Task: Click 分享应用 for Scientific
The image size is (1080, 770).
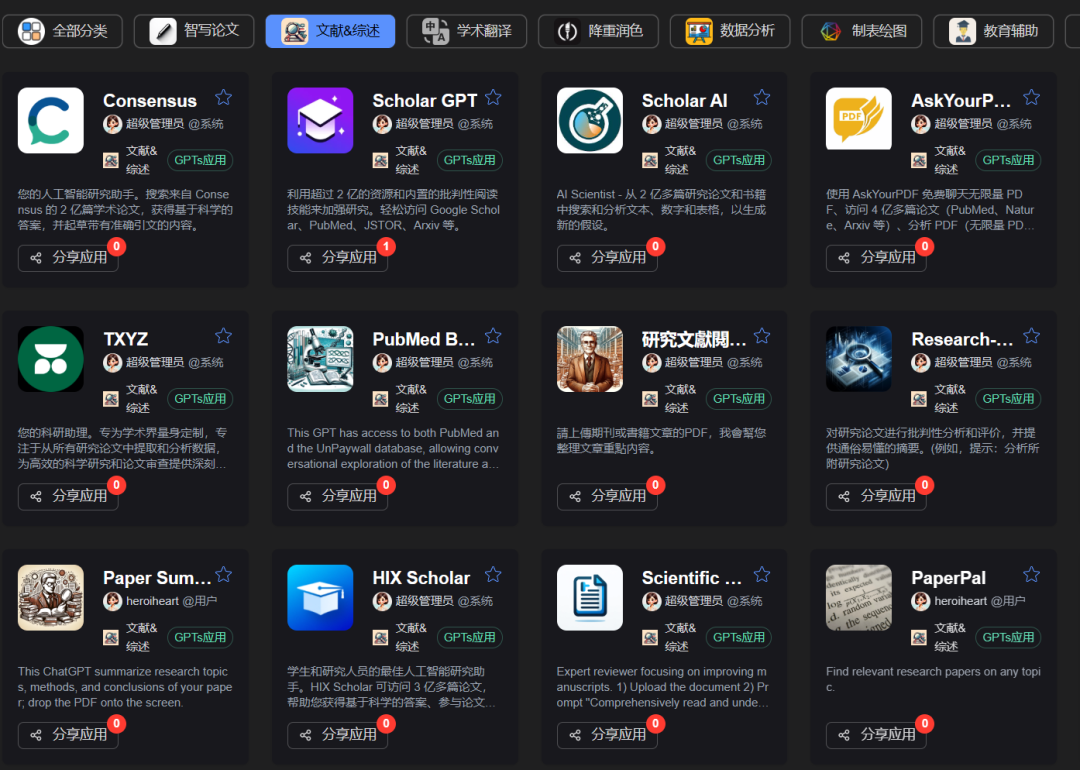Action: (607, 735)
